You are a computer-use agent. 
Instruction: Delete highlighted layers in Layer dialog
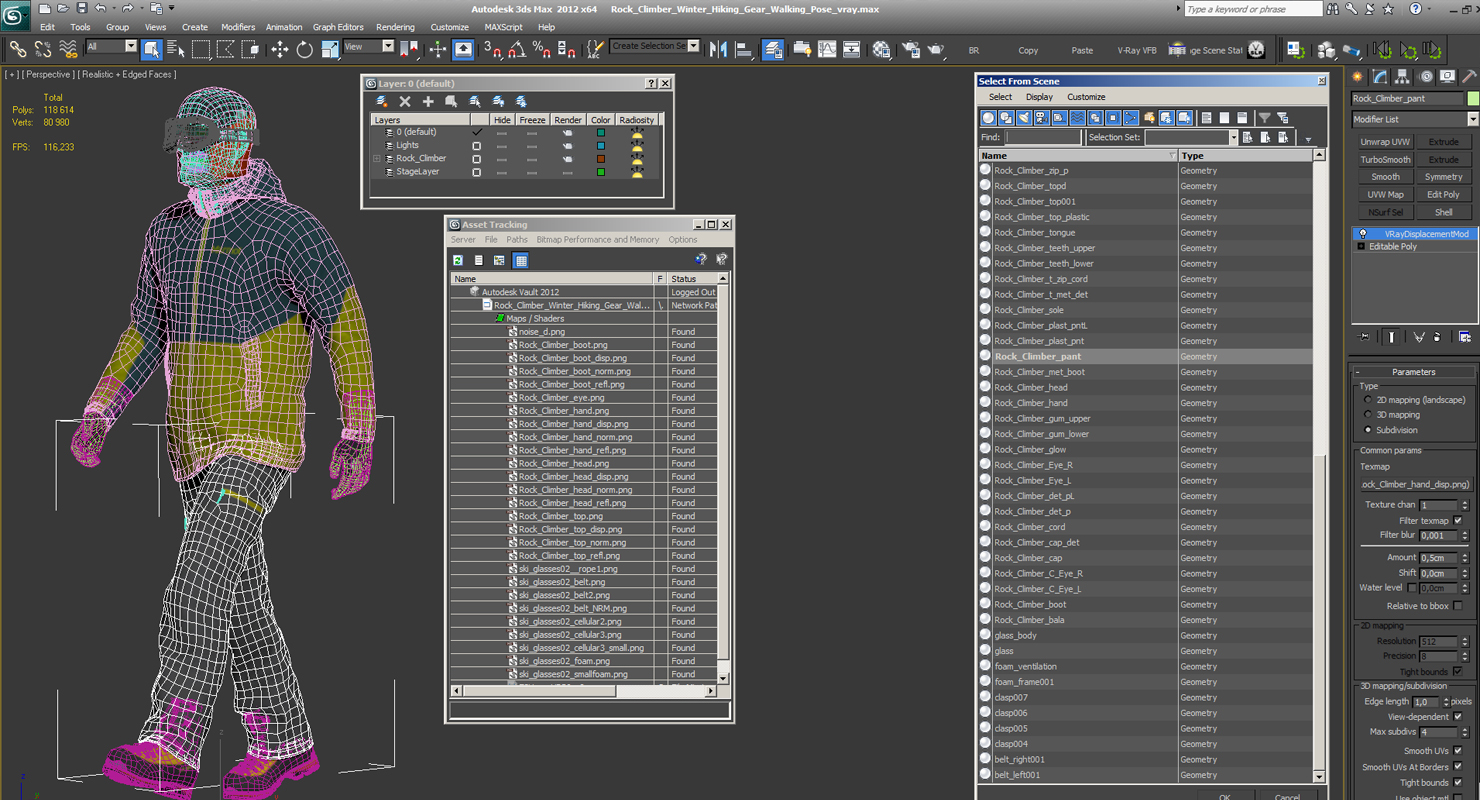405,101
